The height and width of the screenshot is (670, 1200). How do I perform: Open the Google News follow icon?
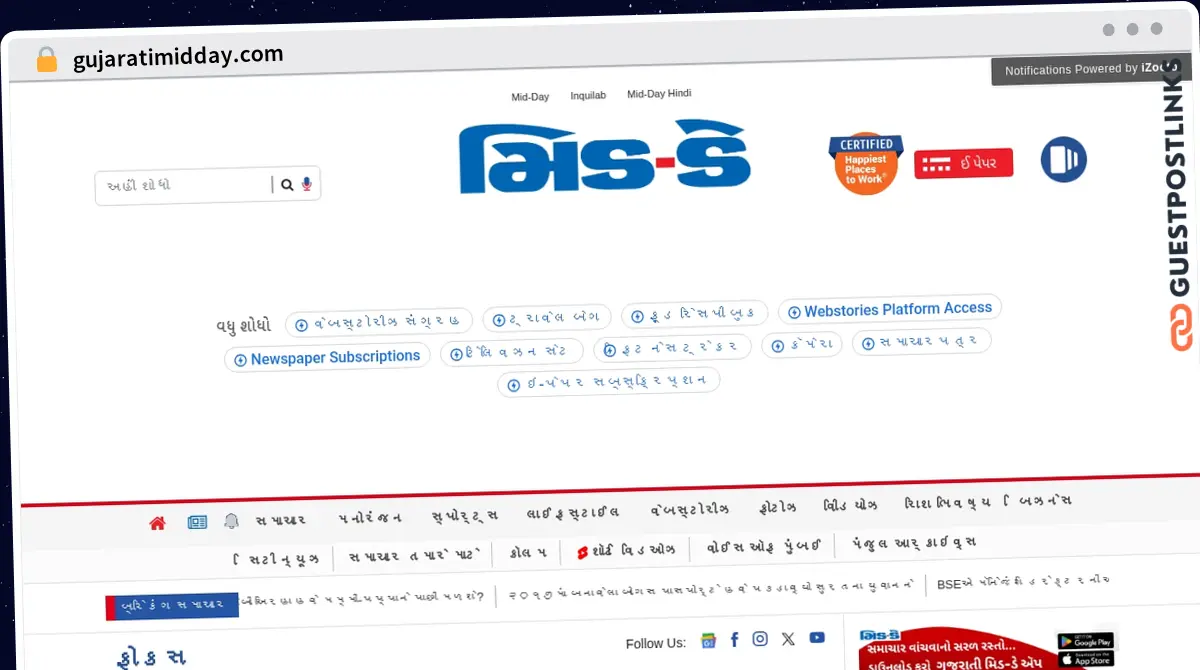click(x=708, y=640)
